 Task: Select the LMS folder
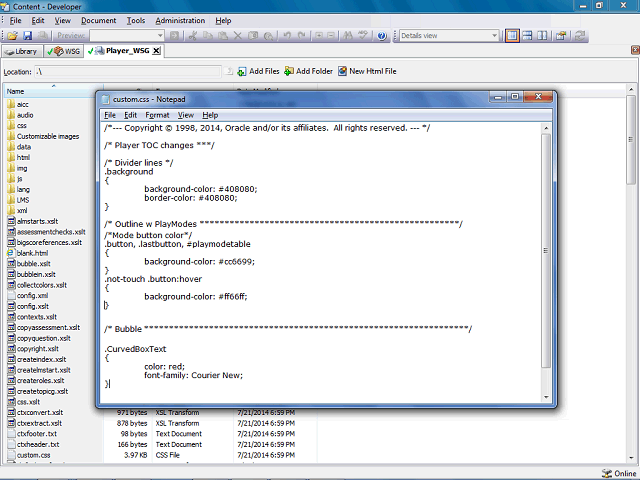(x=18, y=200)
